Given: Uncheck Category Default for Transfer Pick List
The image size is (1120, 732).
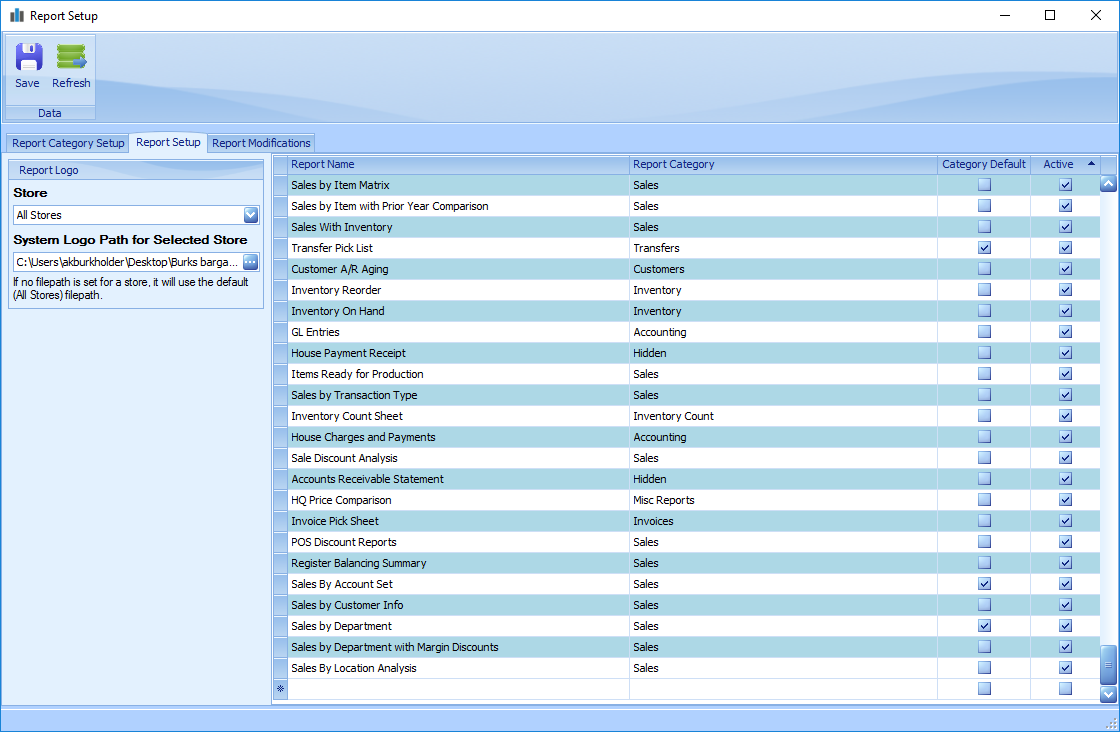Looking at the screenshot, I should (x=984, y=248).
